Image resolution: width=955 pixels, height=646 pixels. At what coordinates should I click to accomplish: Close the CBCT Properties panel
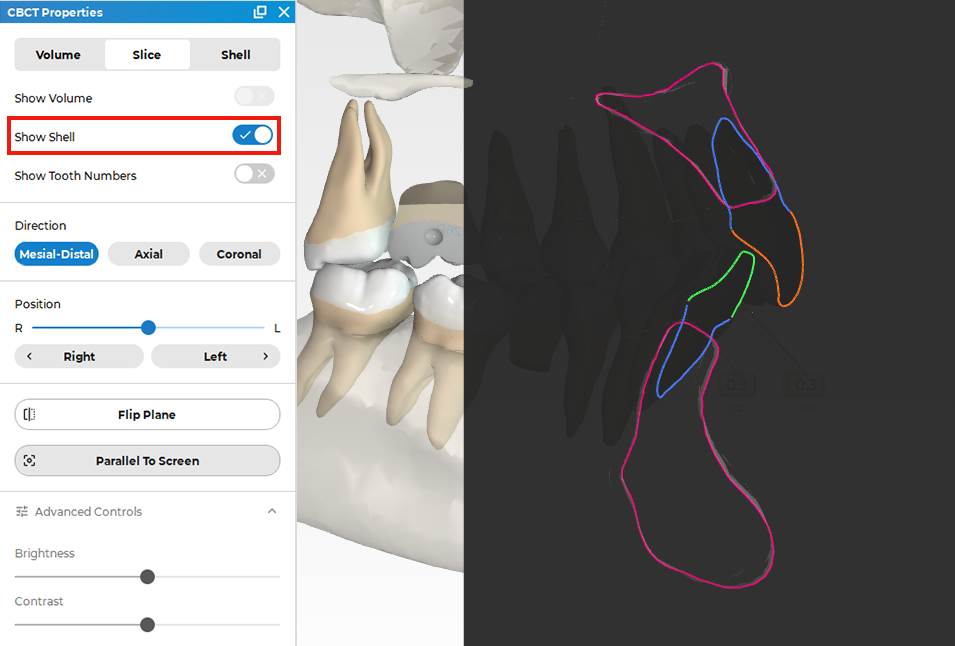[x=284, y=12]
